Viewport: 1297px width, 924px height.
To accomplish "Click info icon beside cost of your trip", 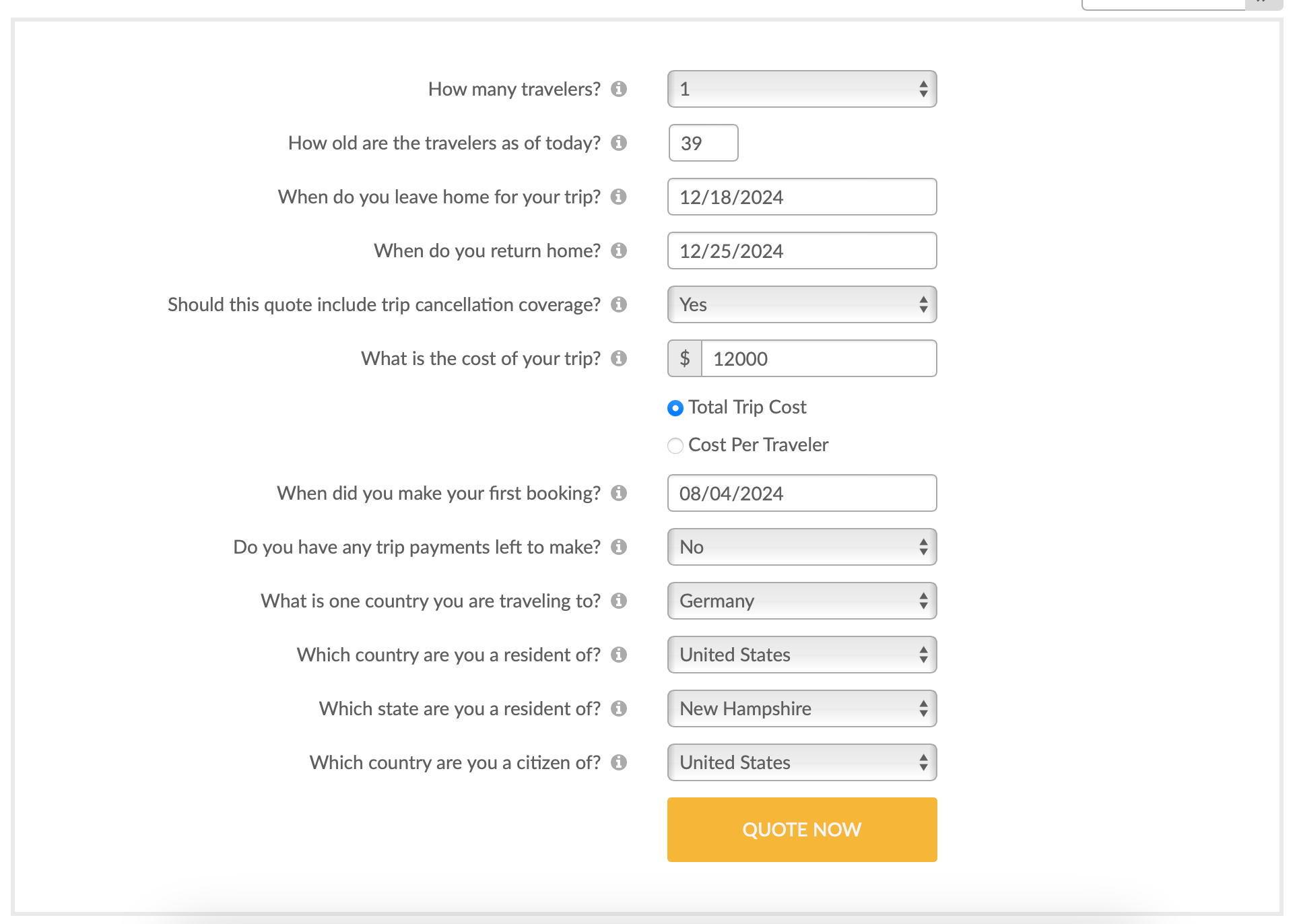I will point(619,358).
